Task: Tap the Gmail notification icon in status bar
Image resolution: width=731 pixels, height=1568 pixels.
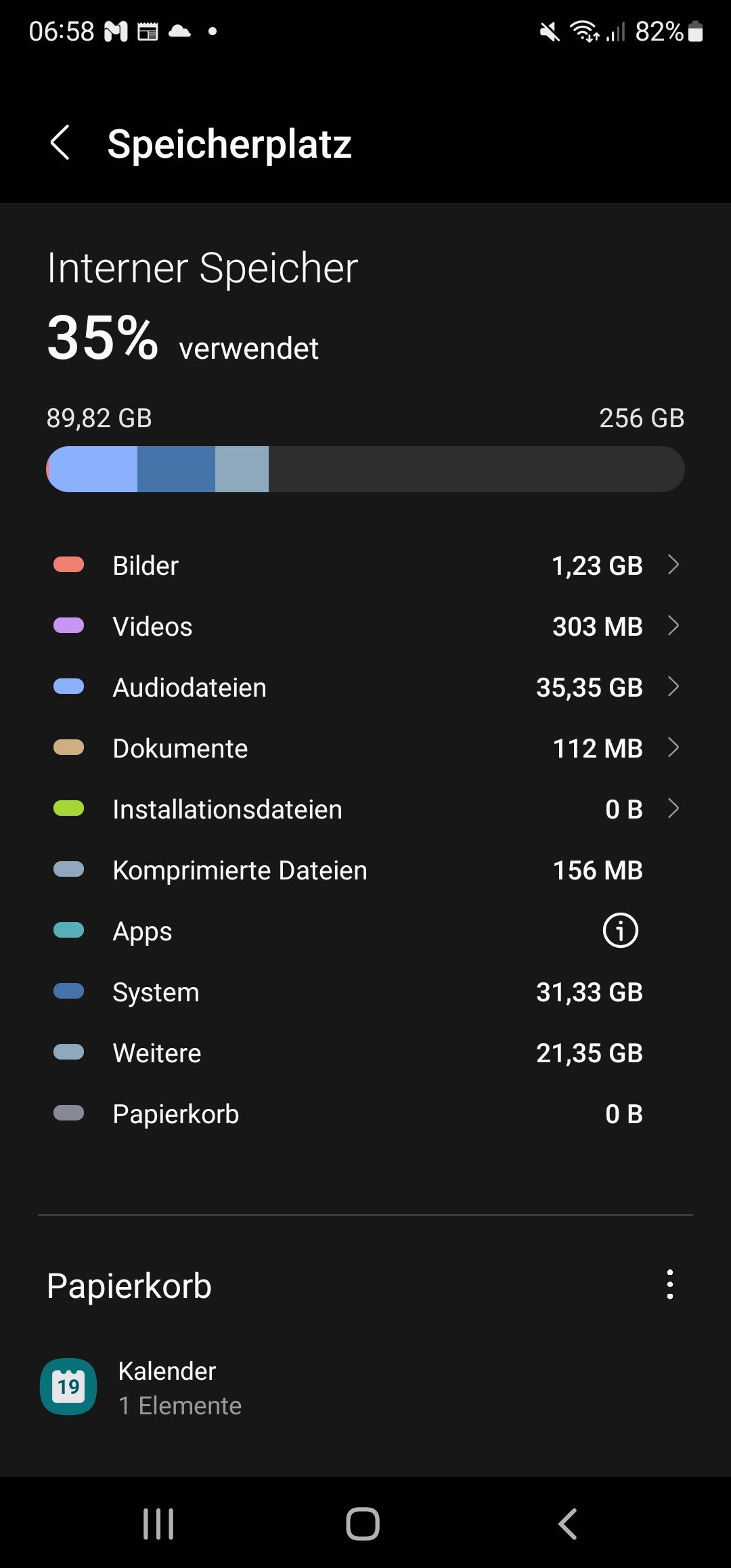Action: click(x=115, y=31)
